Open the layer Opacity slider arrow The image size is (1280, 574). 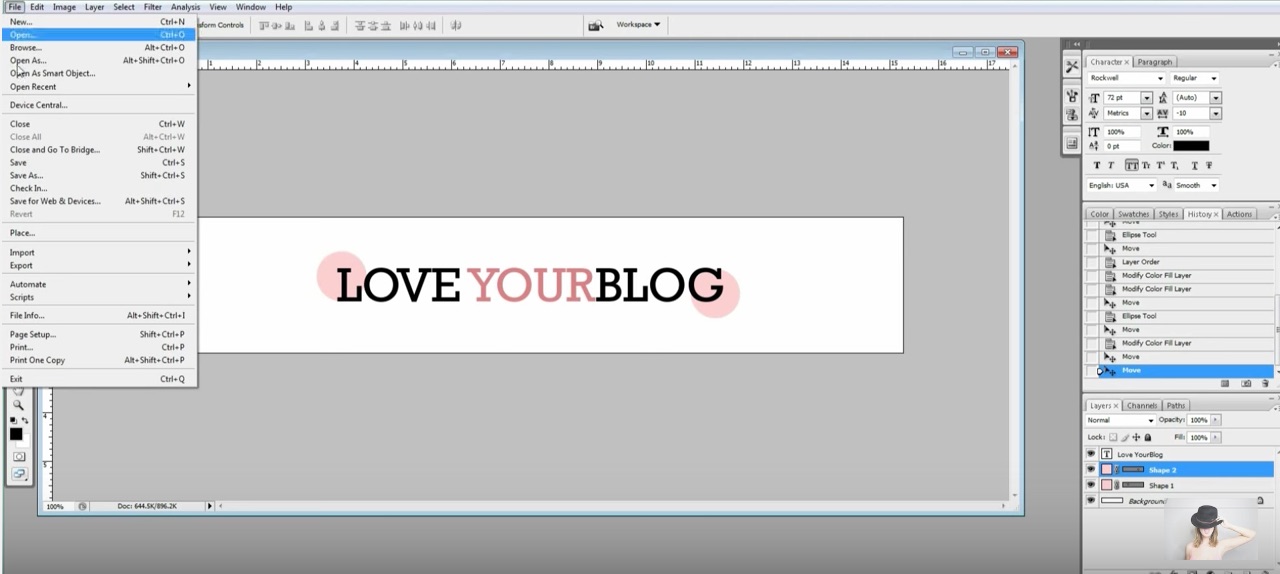point(1215,420)
